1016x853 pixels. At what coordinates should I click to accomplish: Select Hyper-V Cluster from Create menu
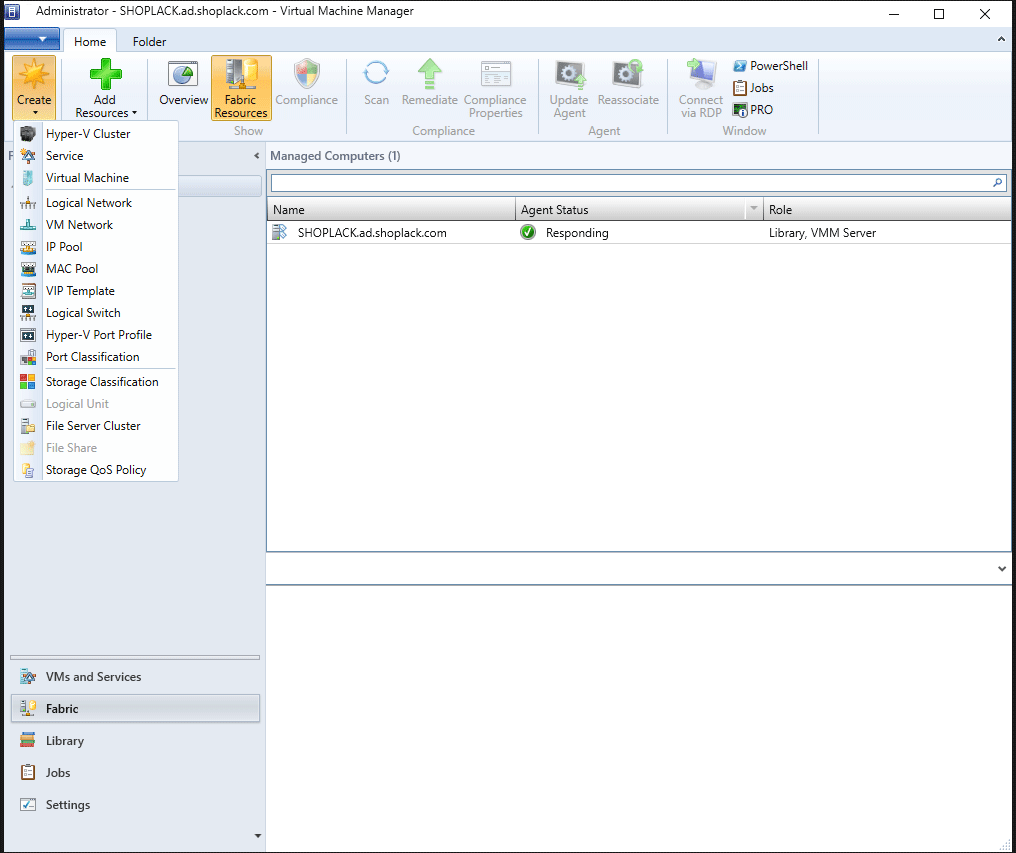(x=96, y=134)
